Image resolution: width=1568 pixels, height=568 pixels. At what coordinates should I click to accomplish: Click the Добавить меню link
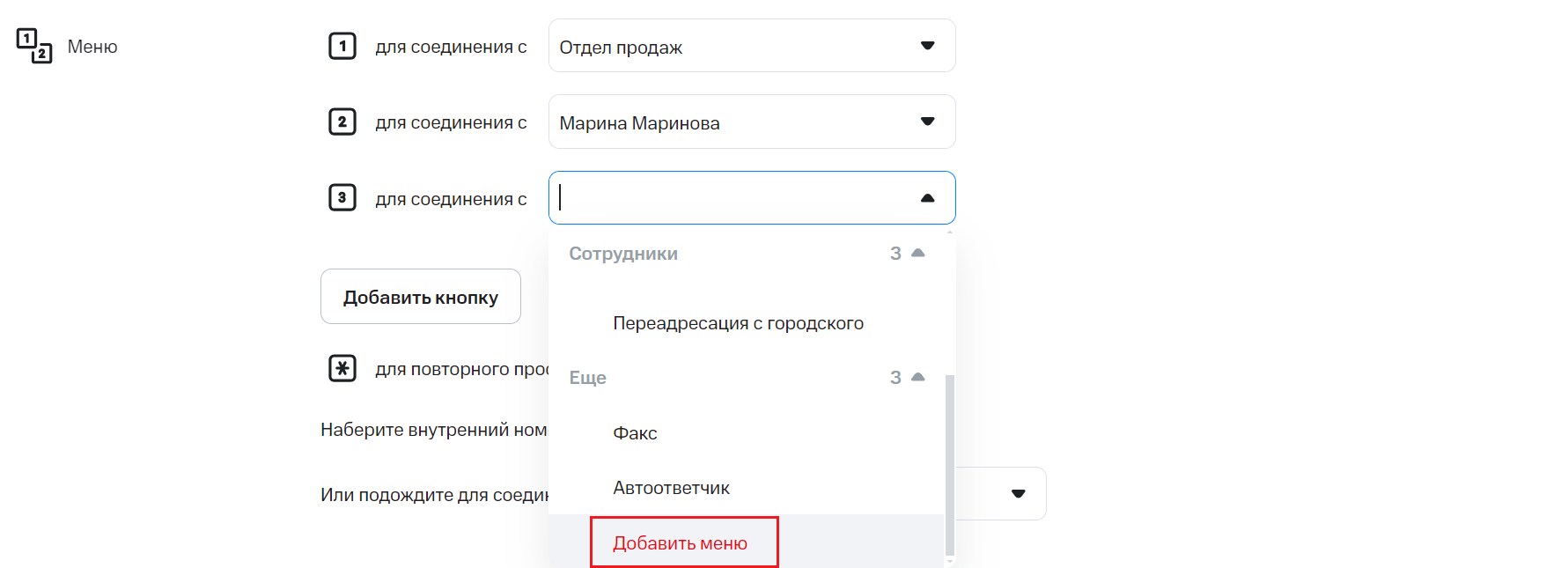(x=680, y=543)
